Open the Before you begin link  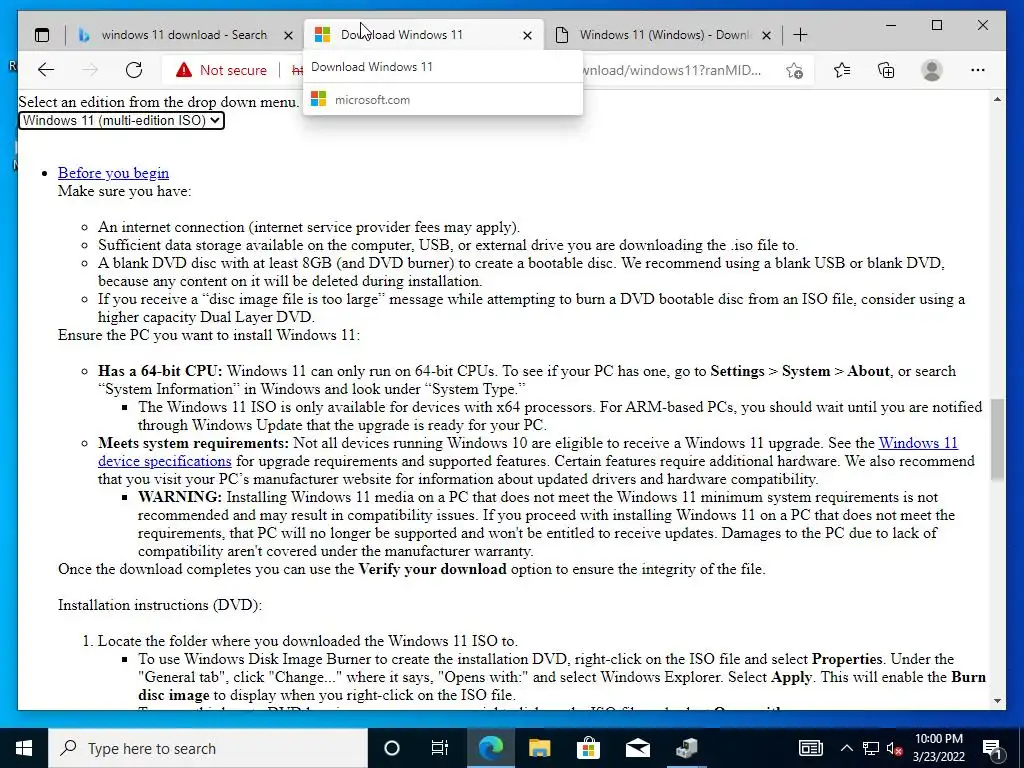113,173
